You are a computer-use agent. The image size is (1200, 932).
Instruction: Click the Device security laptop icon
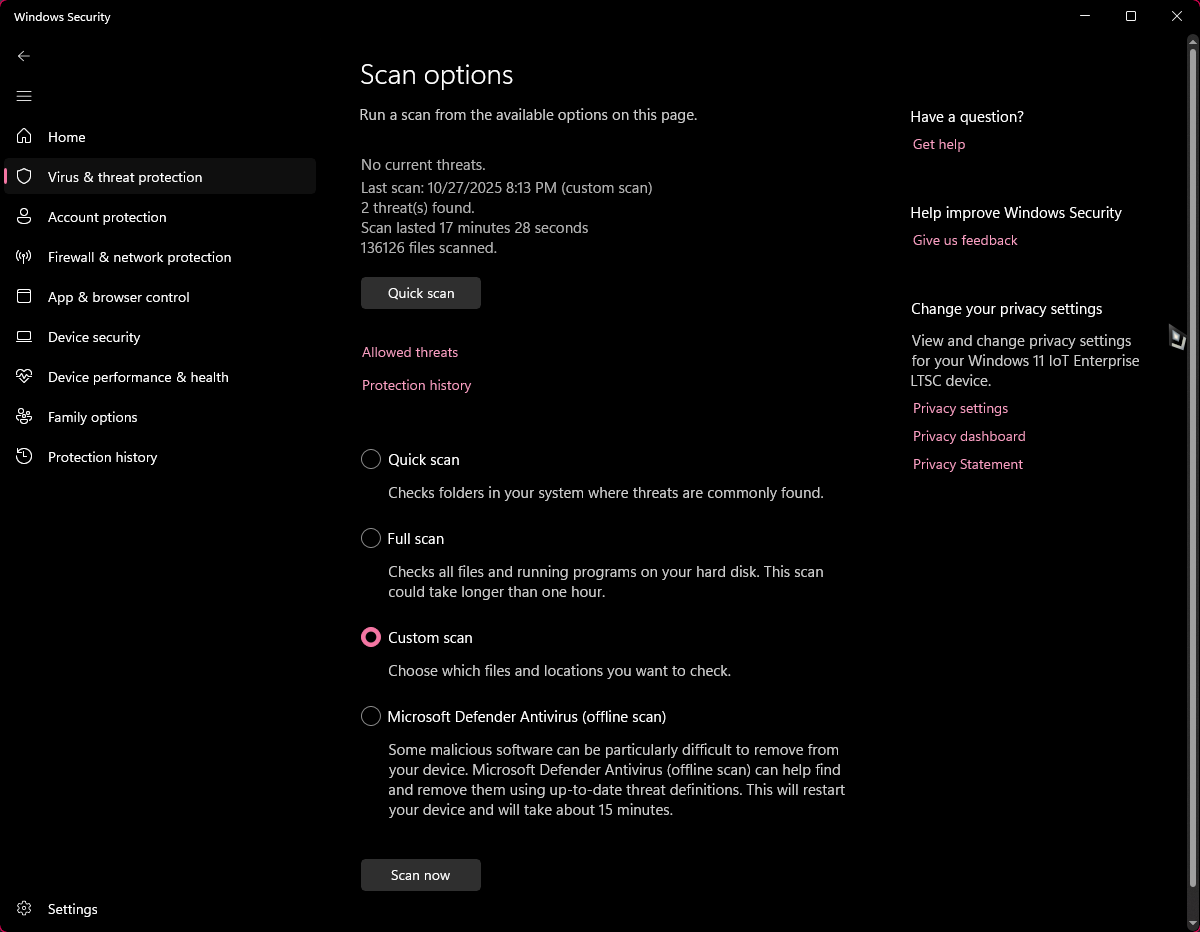pyautogui.click(x=25, y=337)
